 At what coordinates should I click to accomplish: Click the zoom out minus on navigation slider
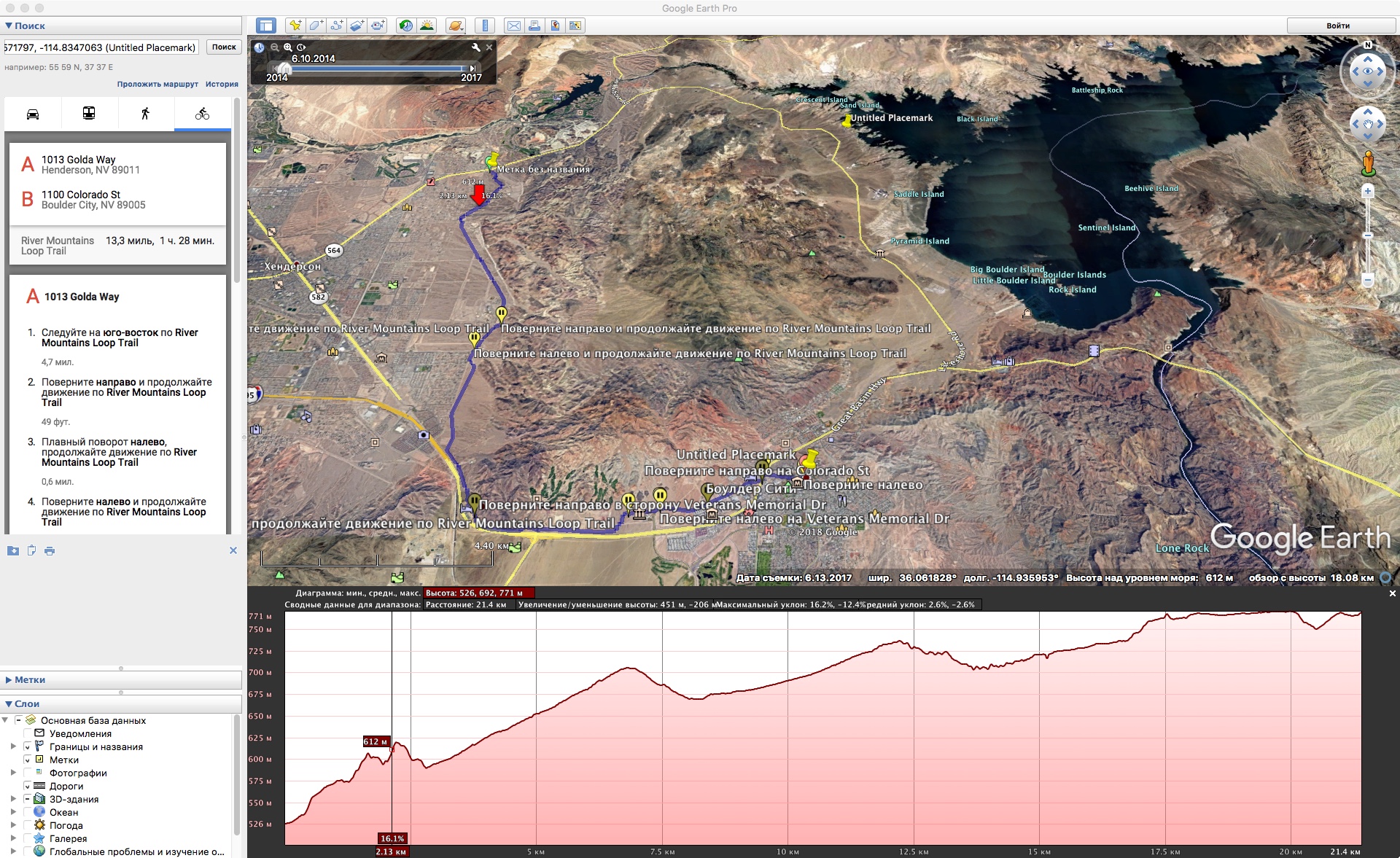(1368, 280)
